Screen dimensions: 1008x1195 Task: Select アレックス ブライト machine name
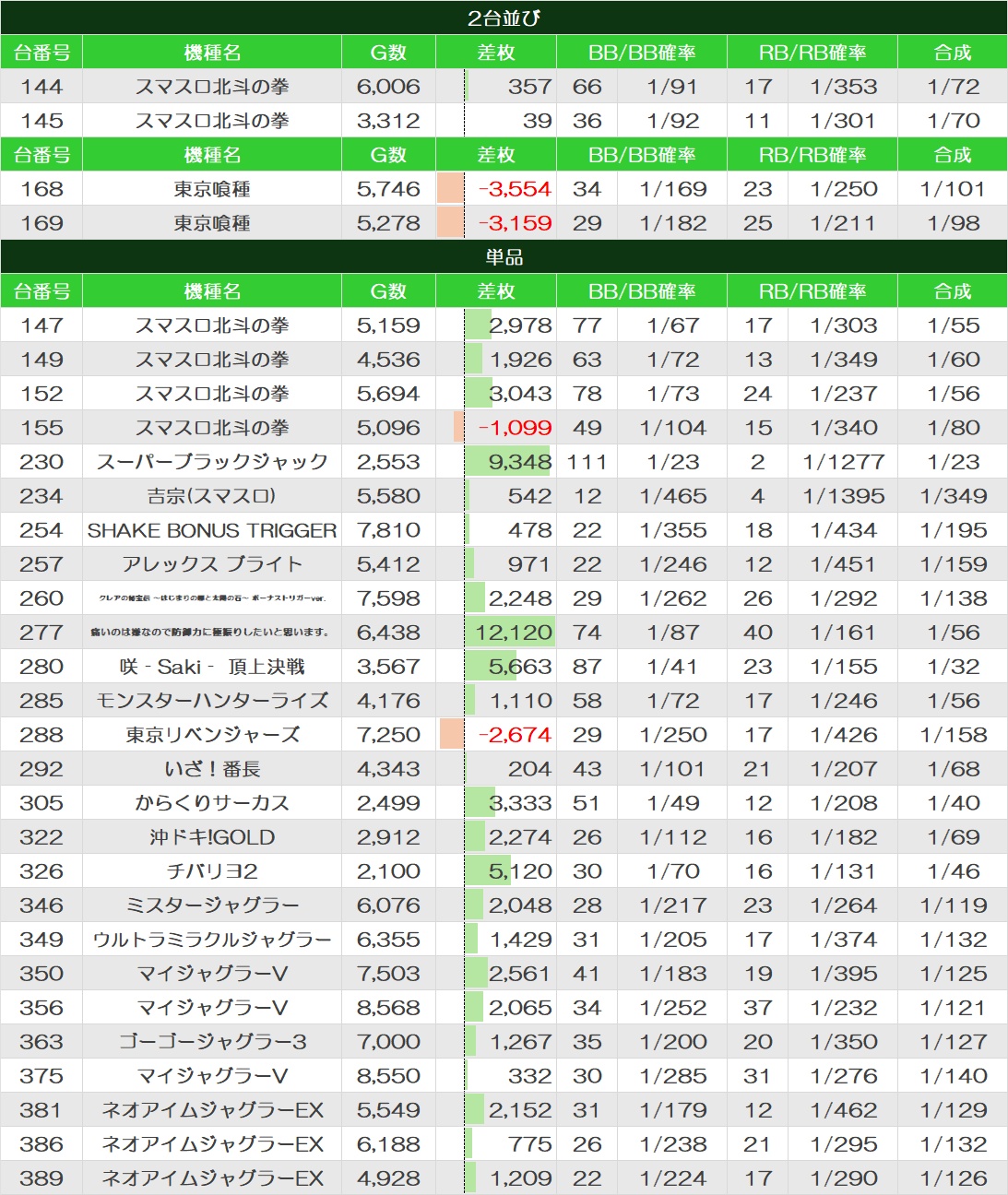click(x=212, y=564)
